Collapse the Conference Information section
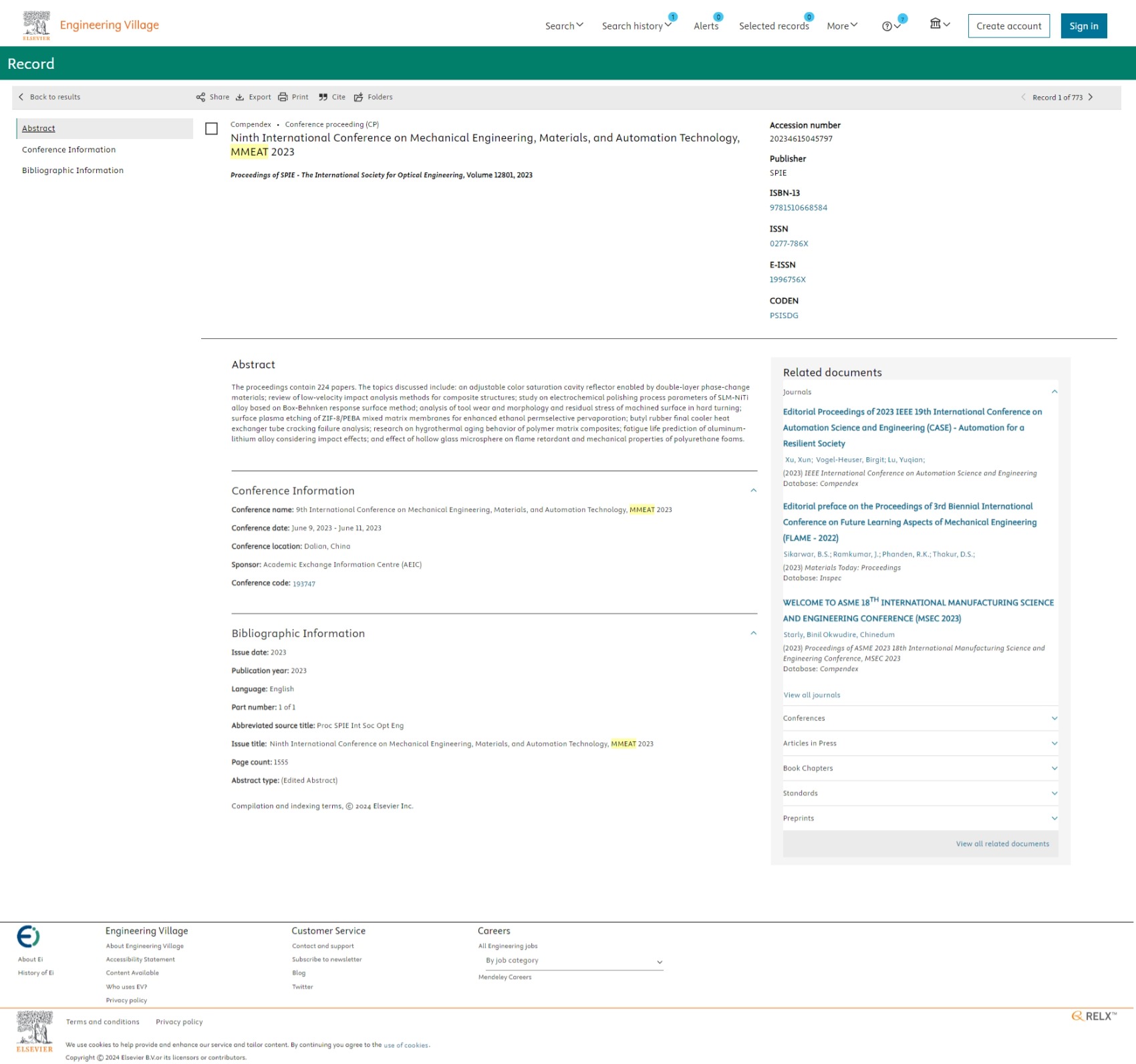 pyautogui.click(x=753, y=491)
